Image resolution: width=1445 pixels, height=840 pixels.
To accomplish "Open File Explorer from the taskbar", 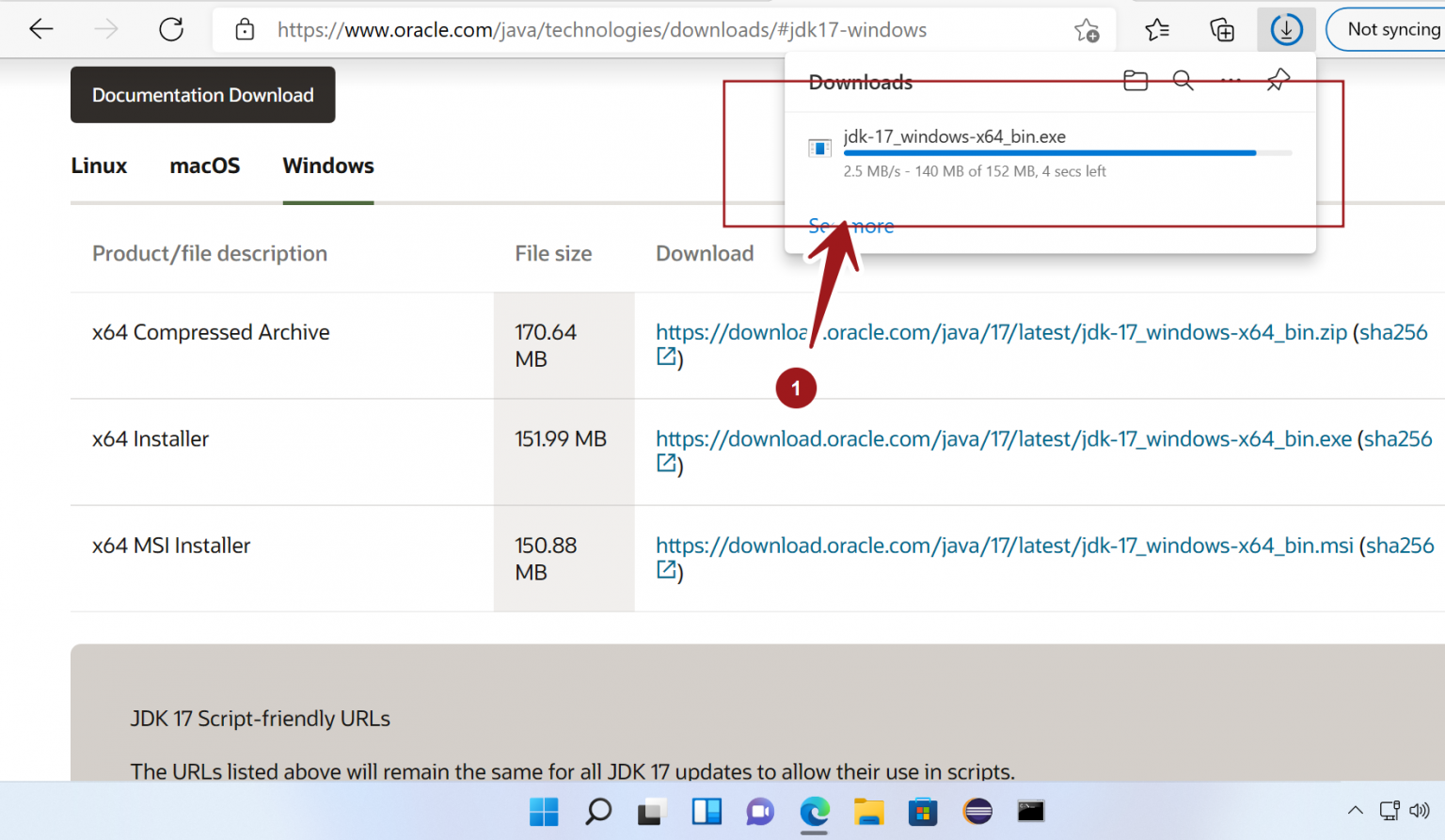I will pyautogui.click(x=868, y=811).
